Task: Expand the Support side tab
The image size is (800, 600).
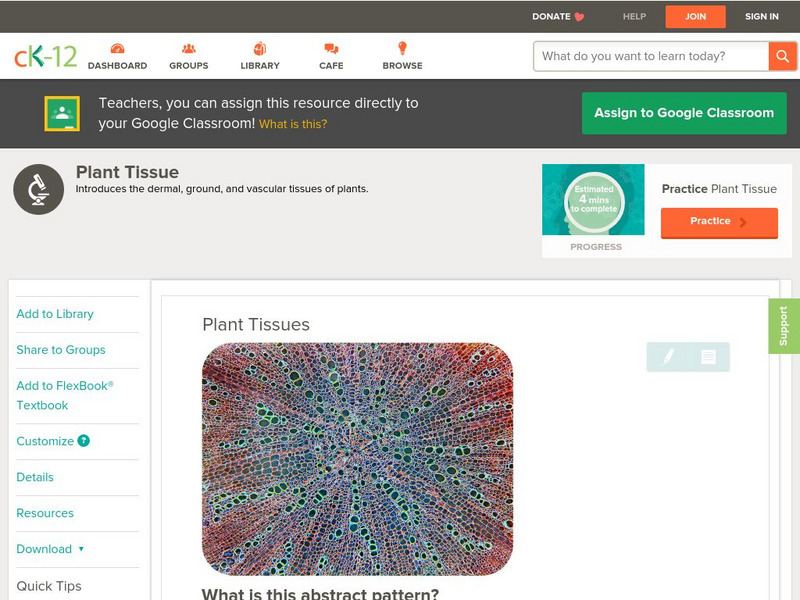Action: click(x=785, y=324)
